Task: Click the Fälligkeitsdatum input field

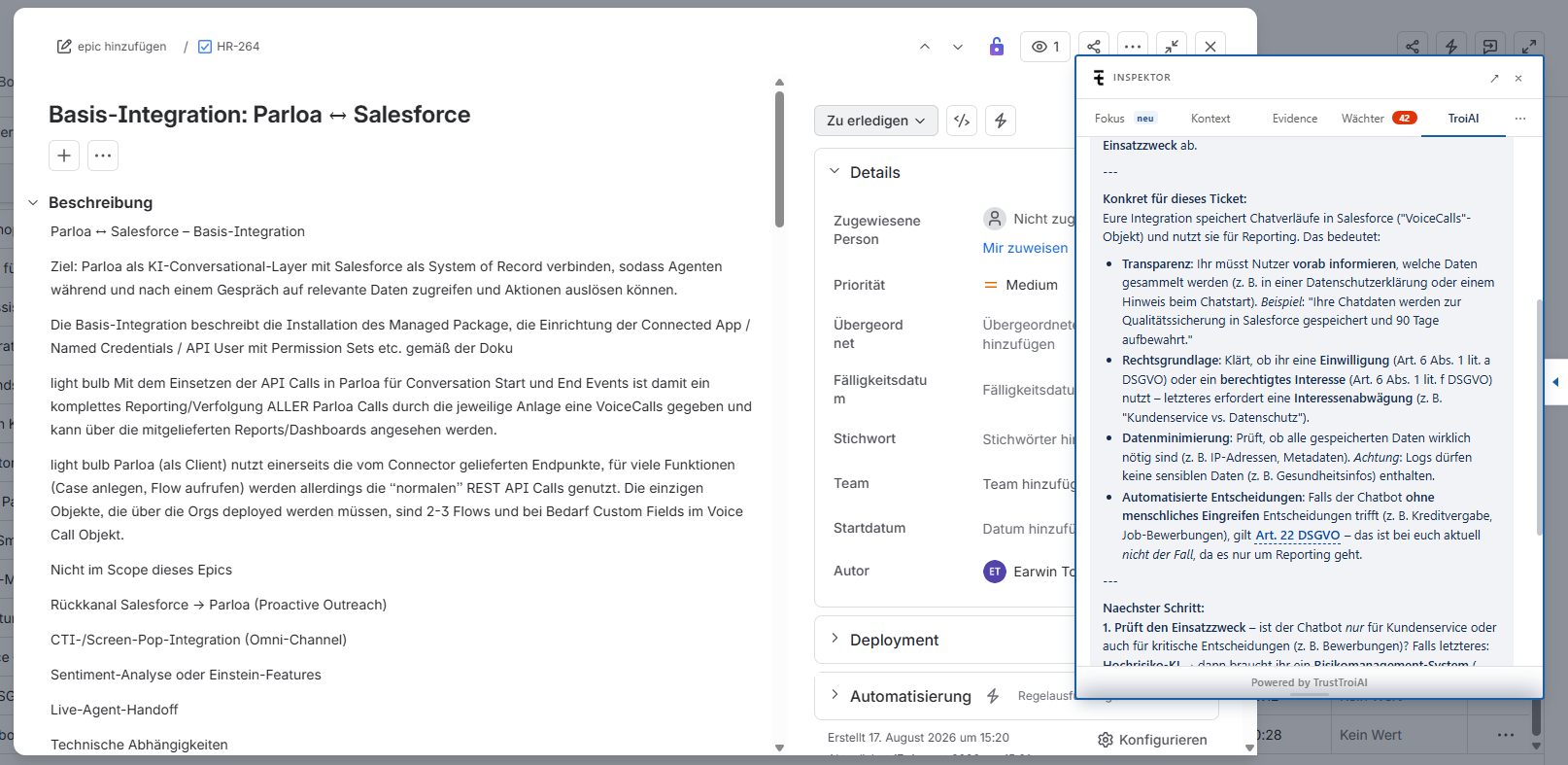Action: pyautogui.click(x=1029, y=390)
